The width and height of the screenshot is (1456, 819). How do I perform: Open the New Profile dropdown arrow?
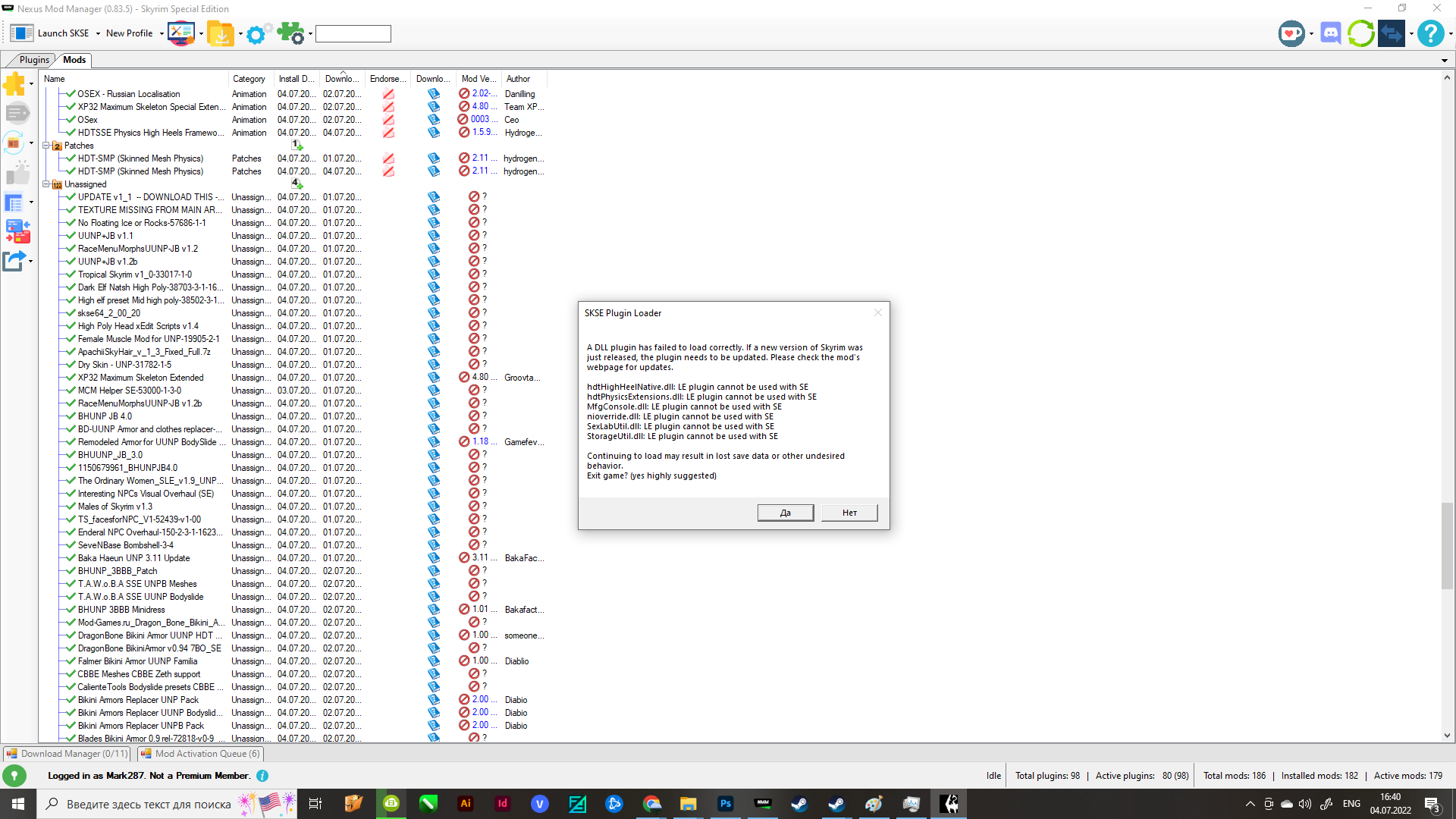tap(162, 34)
